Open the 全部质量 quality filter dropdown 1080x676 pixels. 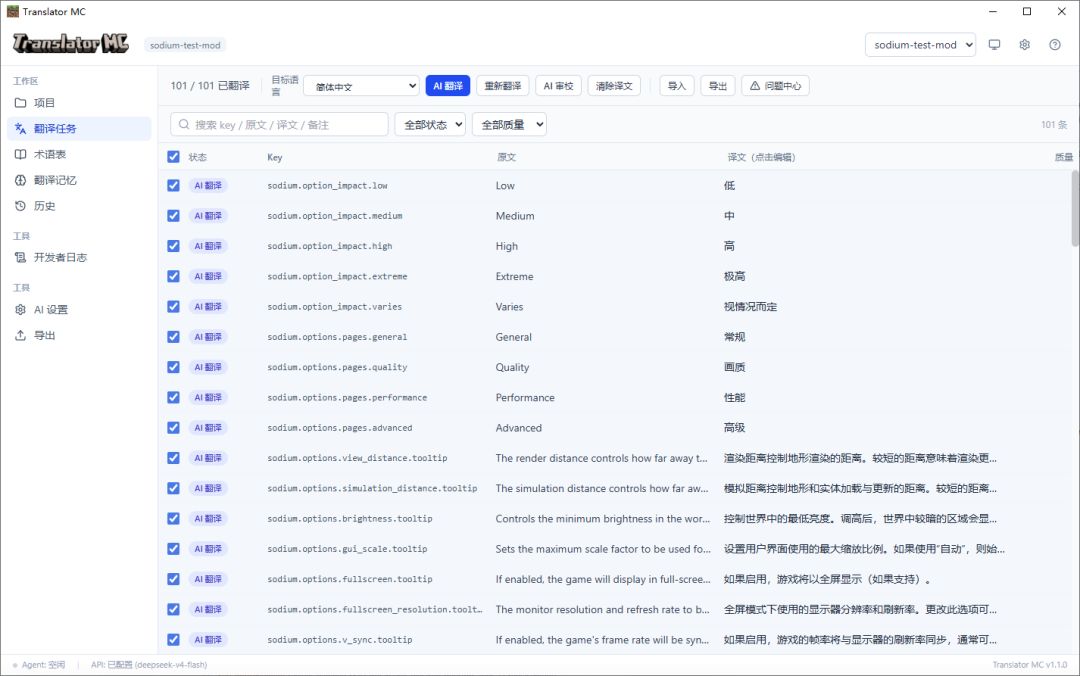click(510, 125)
